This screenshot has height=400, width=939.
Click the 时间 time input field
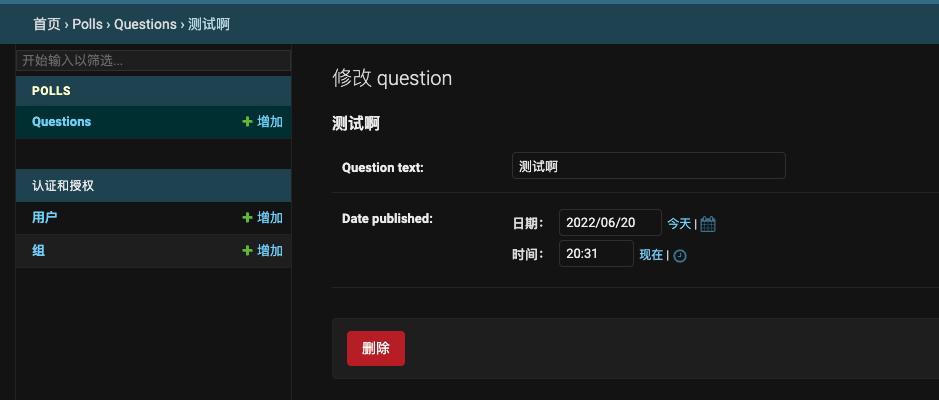click(x=596, y=253)
